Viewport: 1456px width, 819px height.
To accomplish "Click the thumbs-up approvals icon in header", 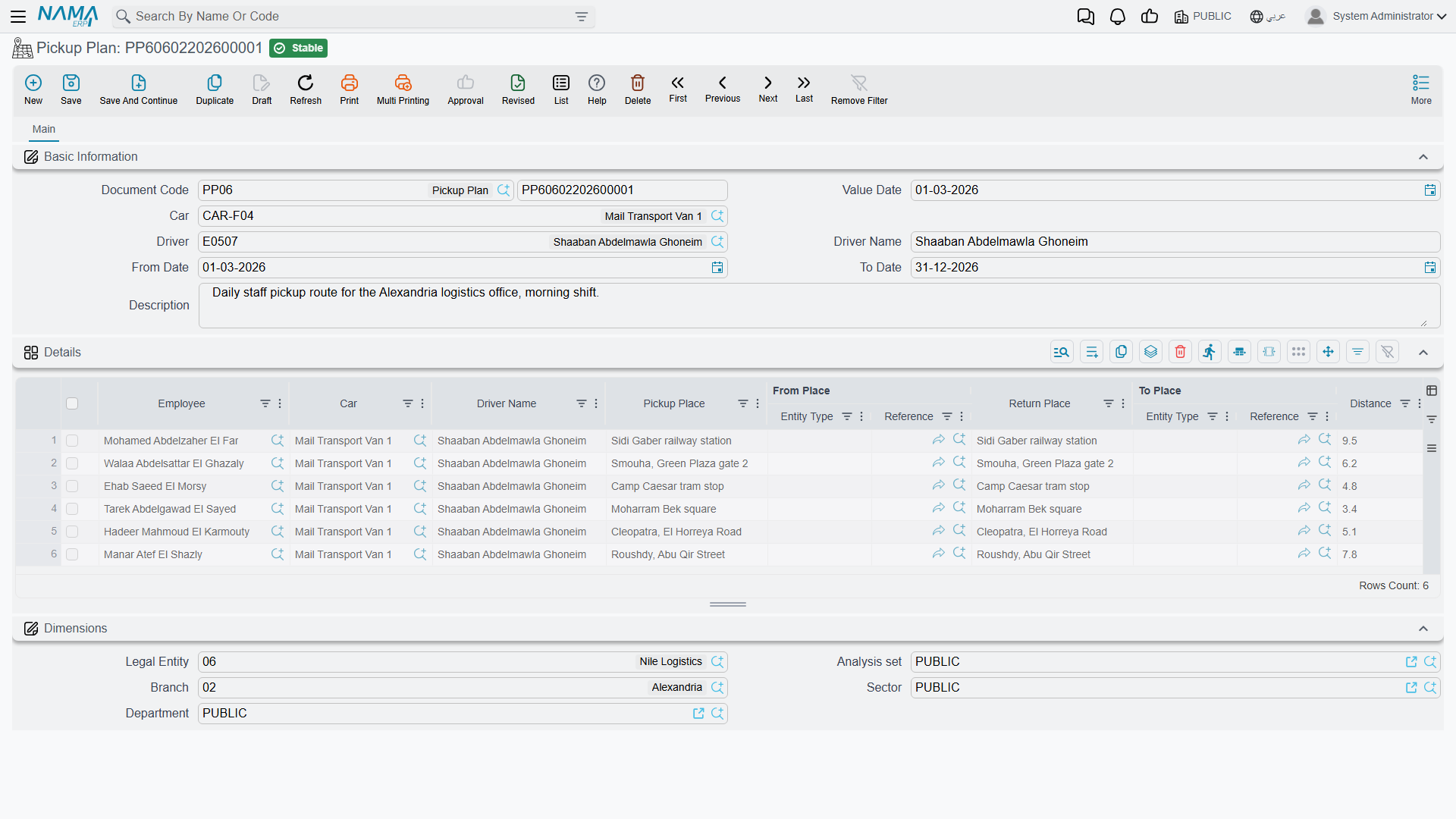I will tap(1149, 16).
